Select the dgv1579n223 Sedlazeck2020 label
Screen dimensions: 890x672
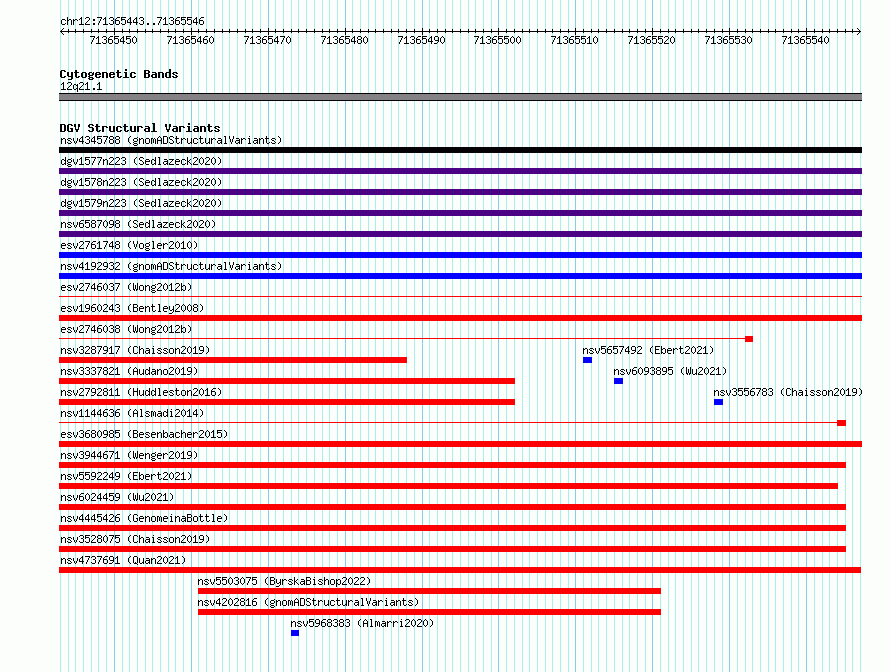pos(141,203)
